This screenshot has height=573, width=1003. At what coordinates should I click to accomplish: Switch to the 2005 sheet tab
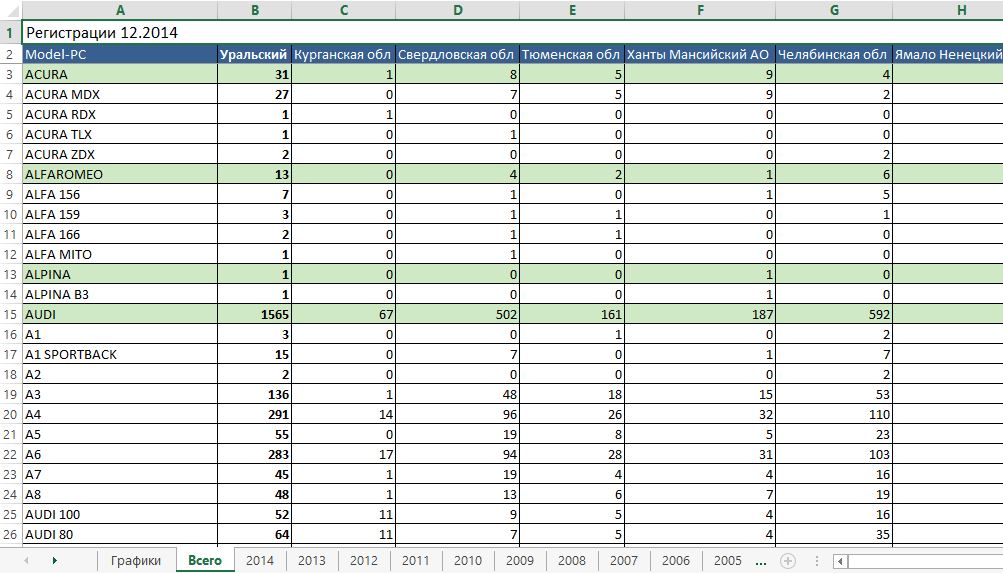tap(727, 561)
